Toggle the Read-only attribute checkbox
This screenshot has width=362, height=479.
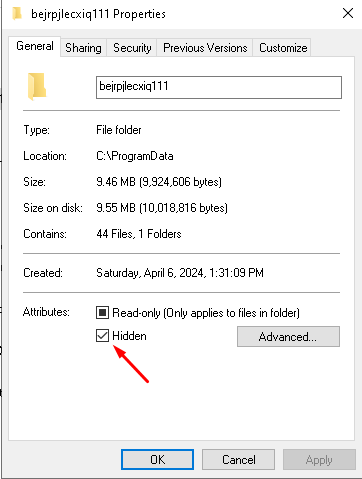(102, 313)
